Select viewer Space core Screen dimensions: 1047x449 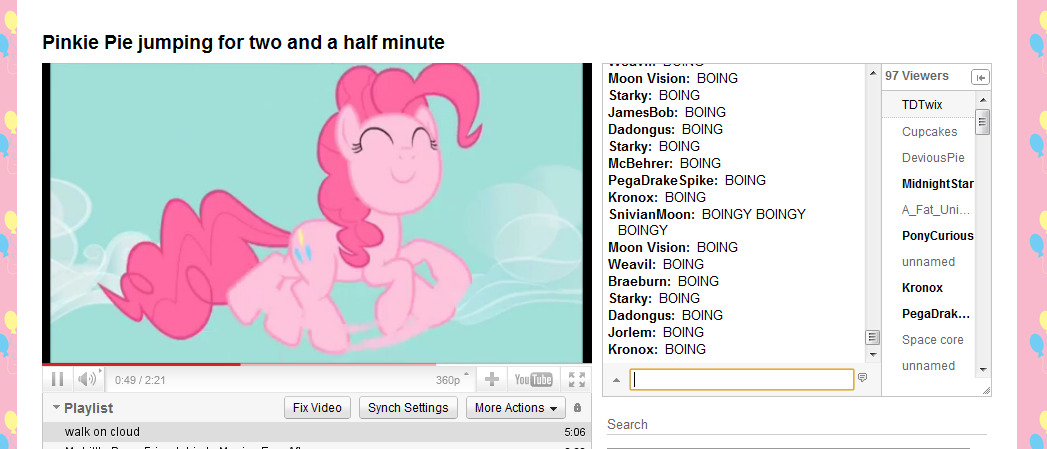[932, 340]
